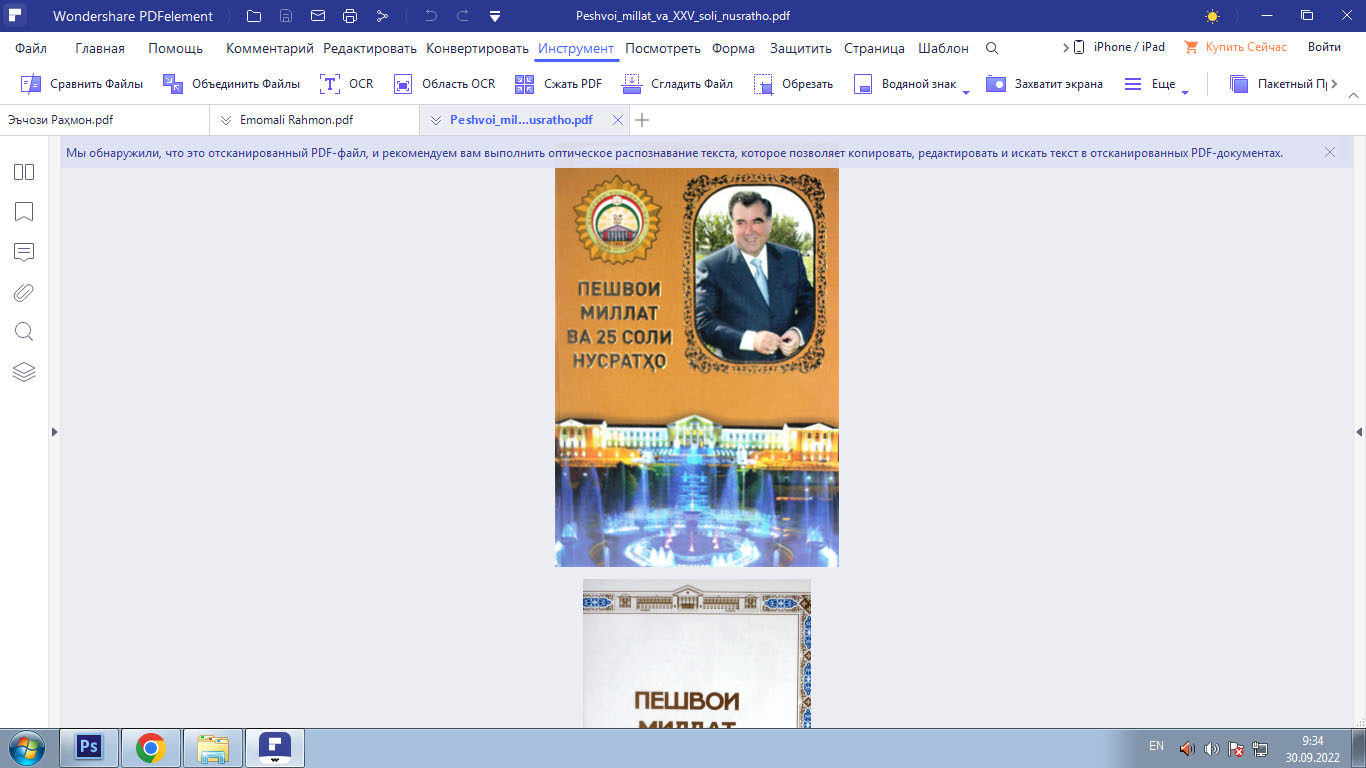Screen dimensions: 1366x768
Task: Click the Compare Files (Сравнить Файлы) icon
Action: (x=32, y=84)
